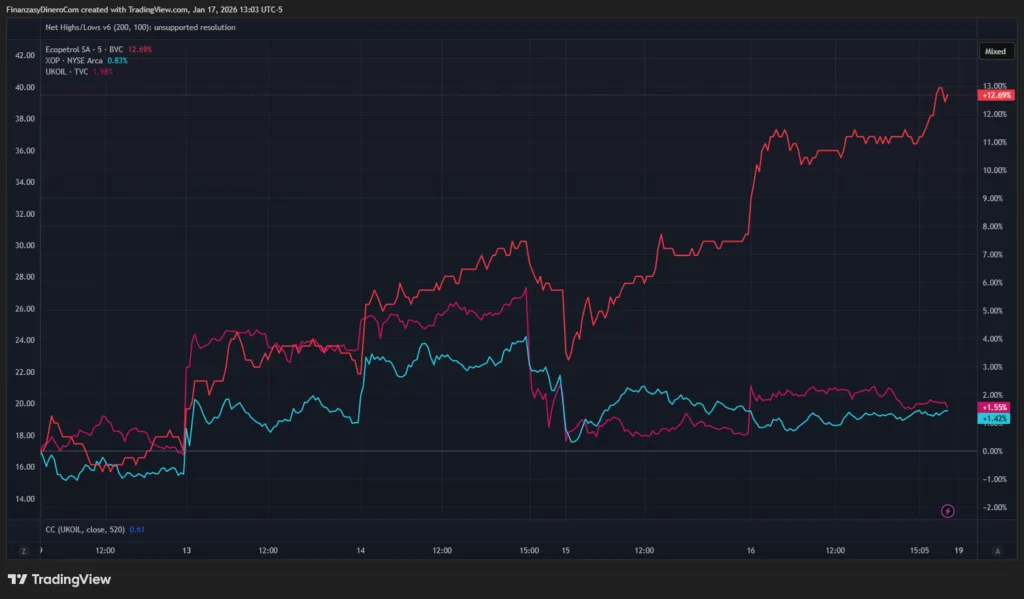The image size is (1024, 599).
Task: Click the Z timezone button on time axis
Action: pyautogui.click(x=23, y=550)
